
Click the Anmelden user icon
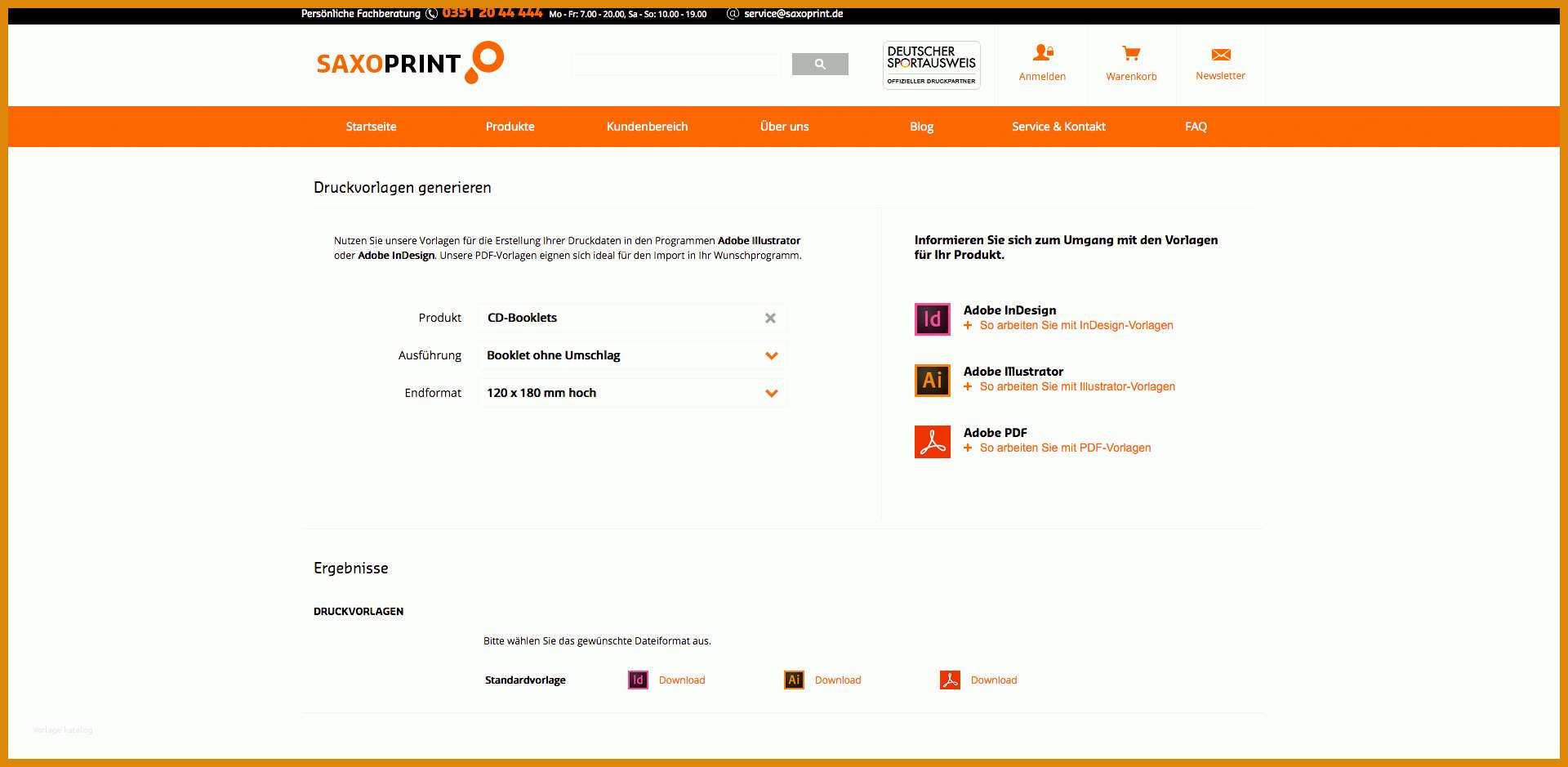click(x=1043, y=53)
